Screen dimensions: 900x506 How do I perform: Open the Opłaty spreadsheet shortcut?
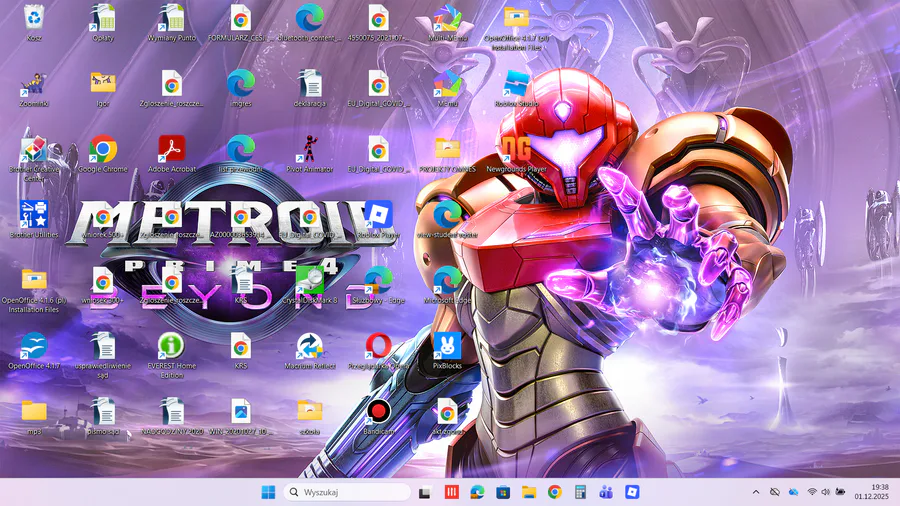103,17
